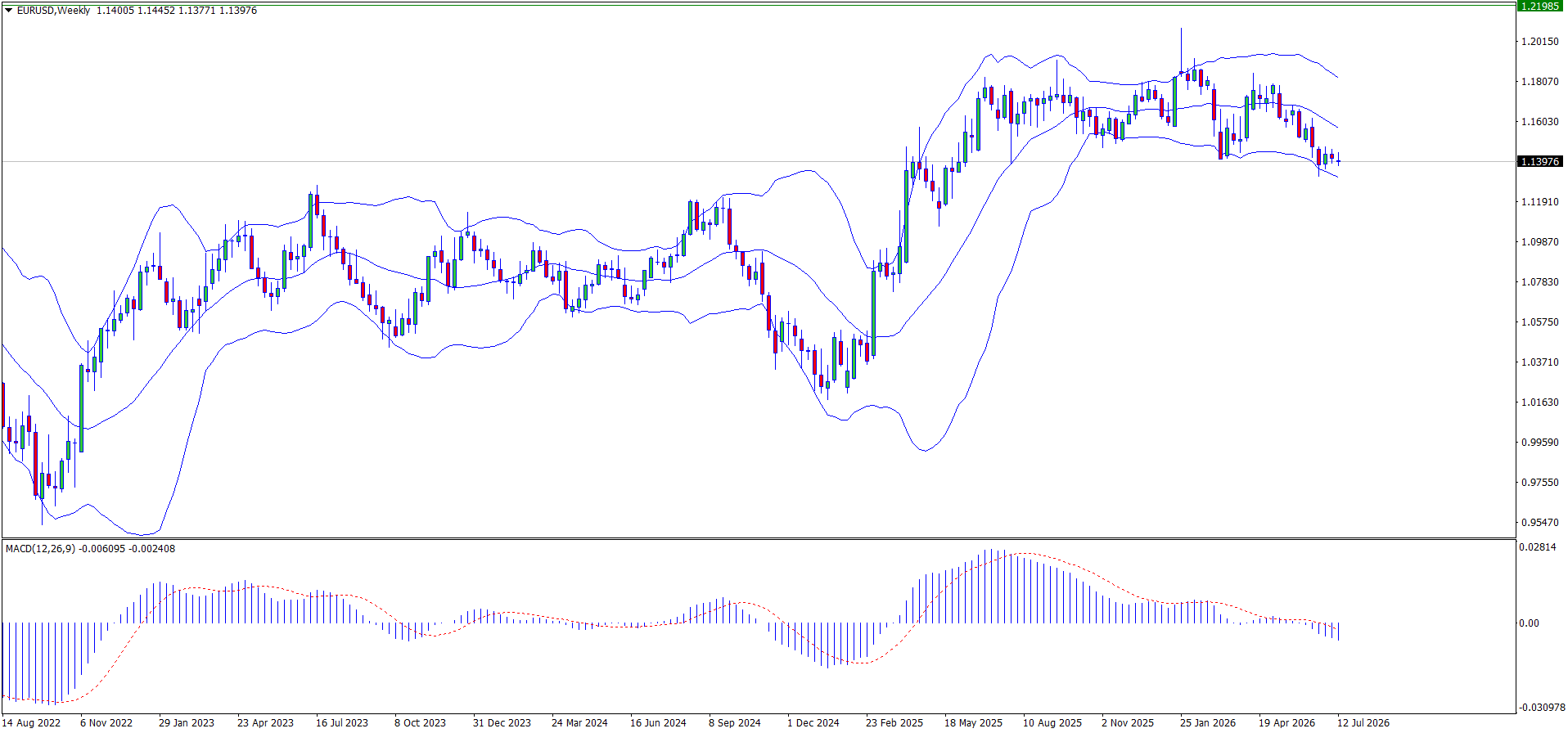Viewport: 1568px width, 733px height.
Task: Click the 8 Sep 2024 date label
Action: point(735,723)
